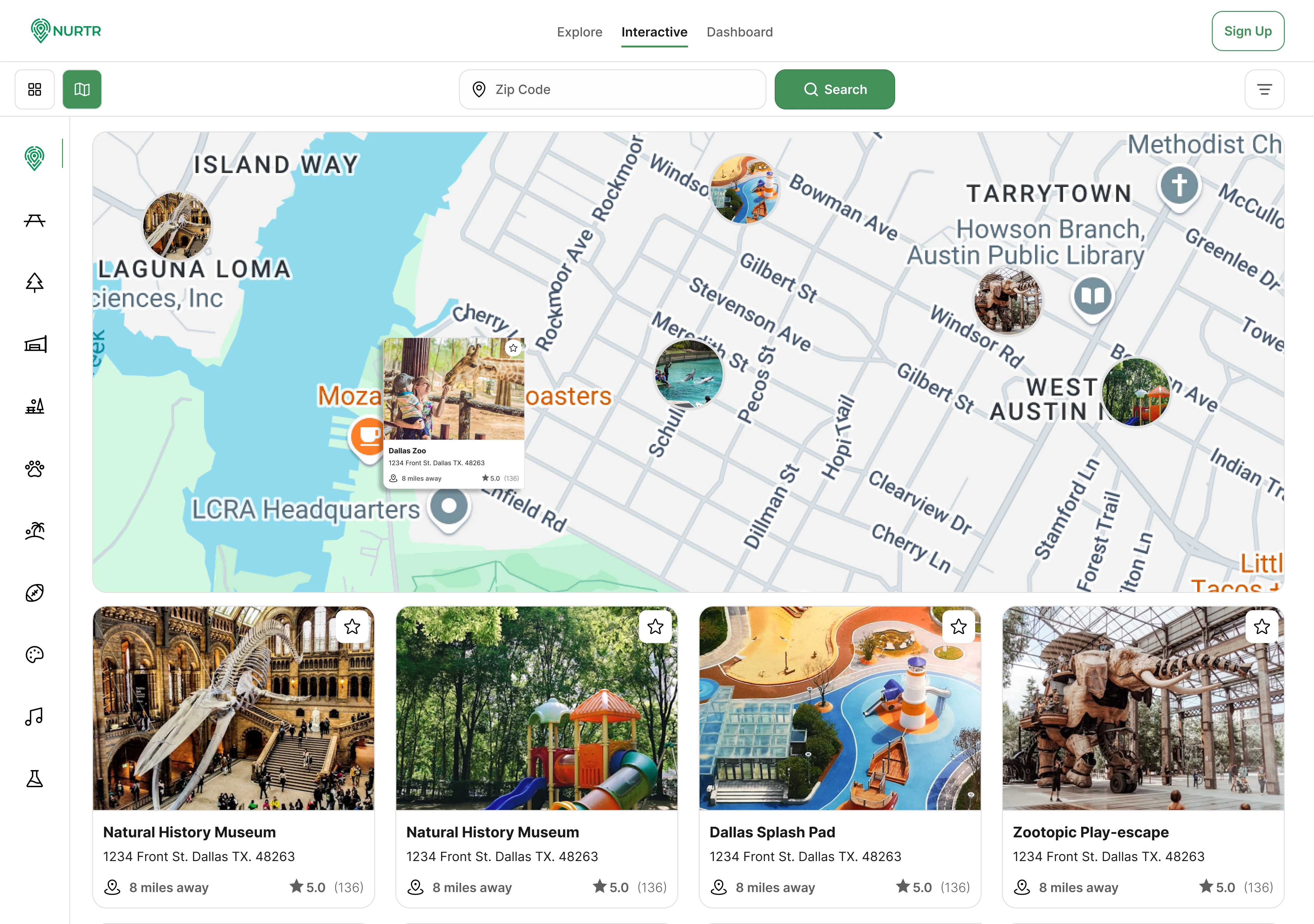Open the paw print animals category
1314x924 pixels.
click(34, 469)
